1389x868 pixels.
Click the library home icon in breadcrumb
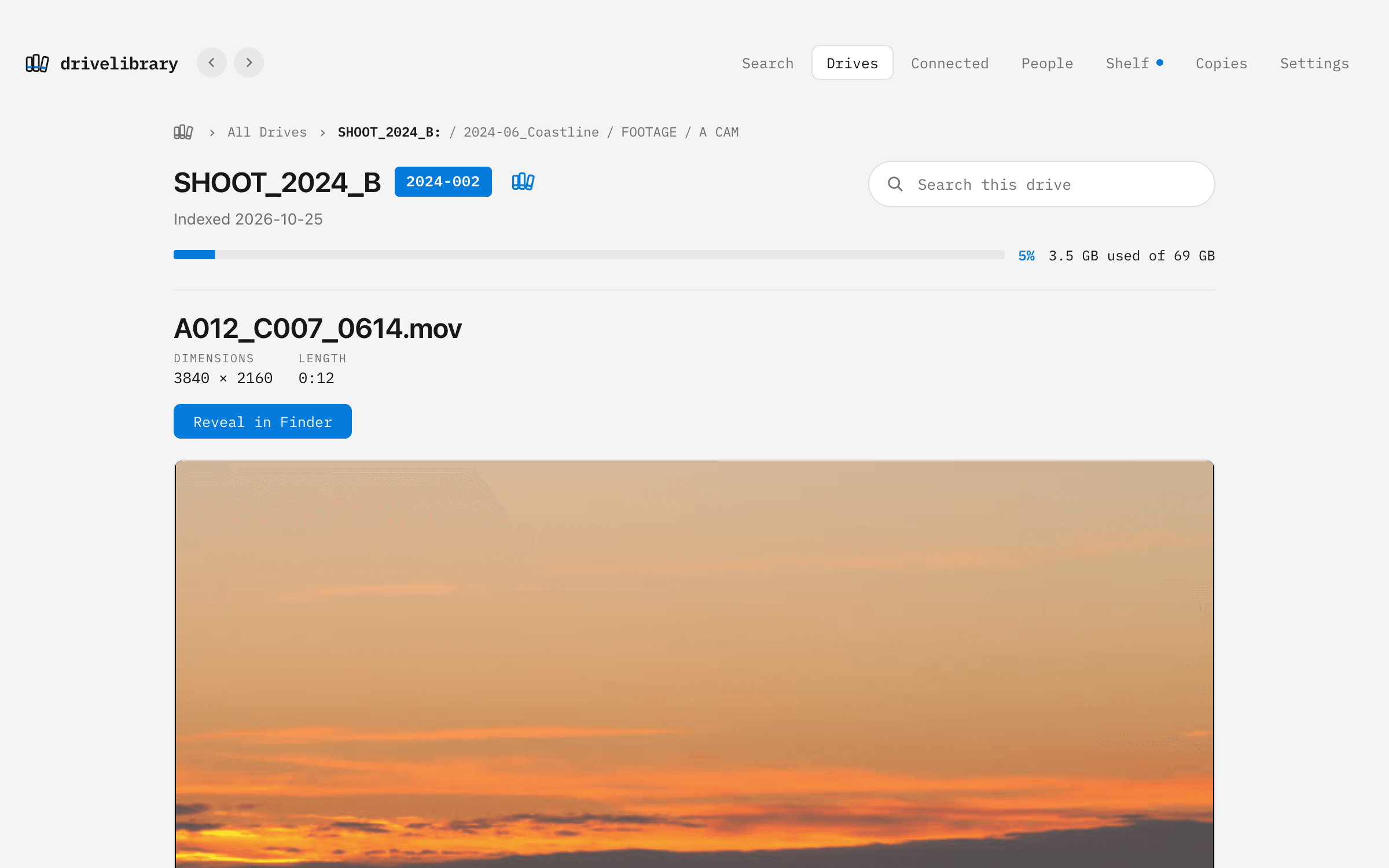pyautogui.click(x=183, y=132)
